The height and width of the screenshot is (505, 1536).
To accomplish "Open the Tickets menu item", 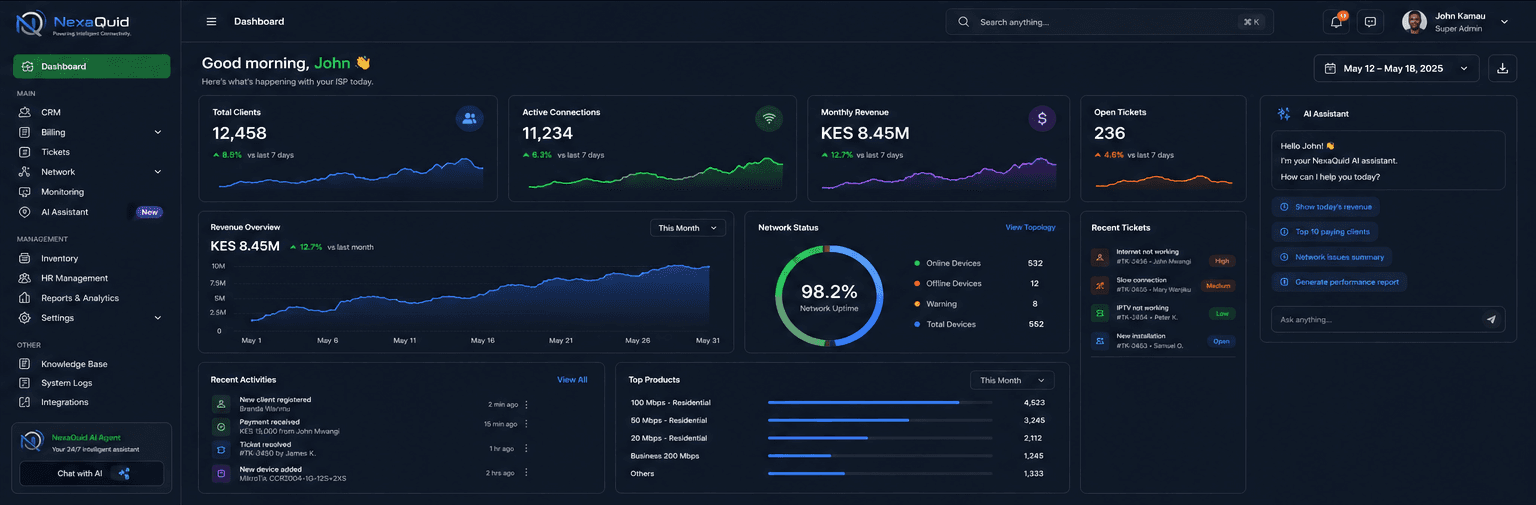I will [x=92, y=152].
